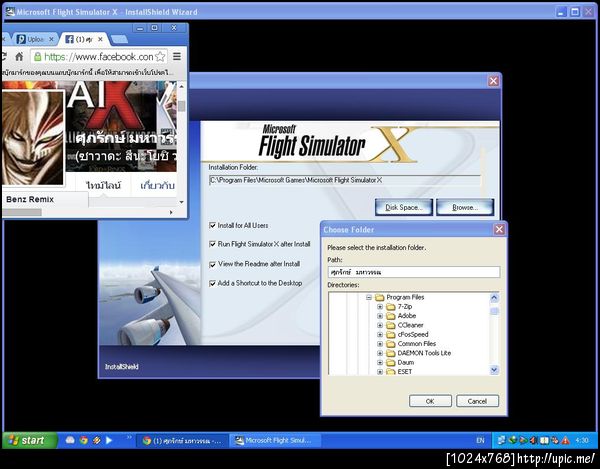Click the CCleaner folder icon
The image size is (600, 469).
[390, 325]
